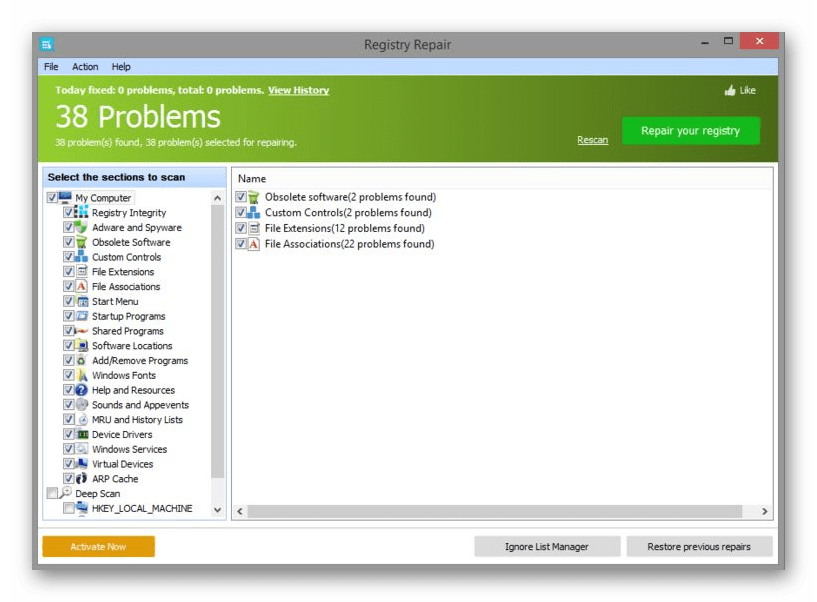This screenshot has width=817, height=602.
Task: Click the results horizontal scrollbar thumb
Action: [x=494, y=512]
